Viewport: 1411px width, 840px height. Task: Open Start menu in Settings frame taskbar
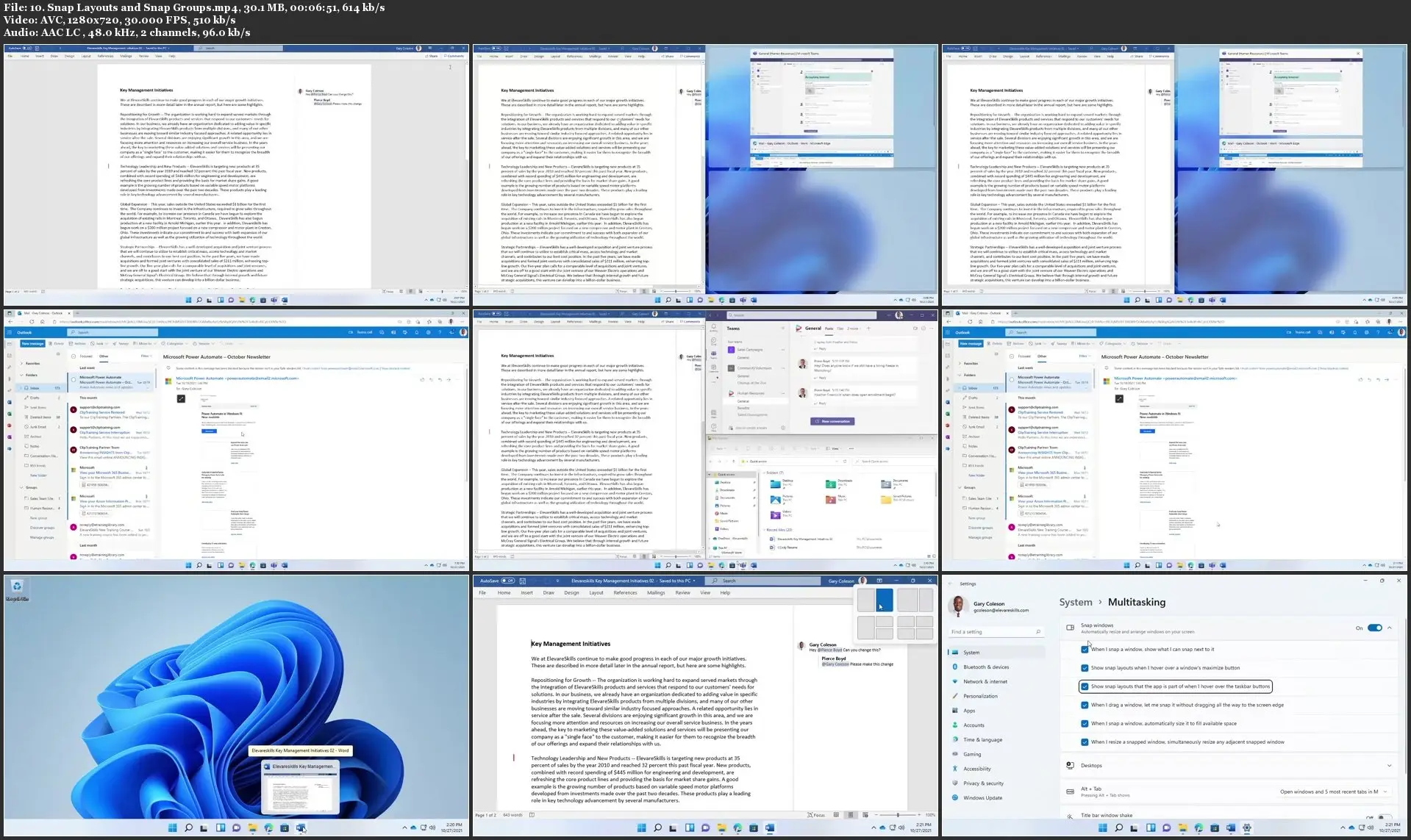pos(1102,828)
